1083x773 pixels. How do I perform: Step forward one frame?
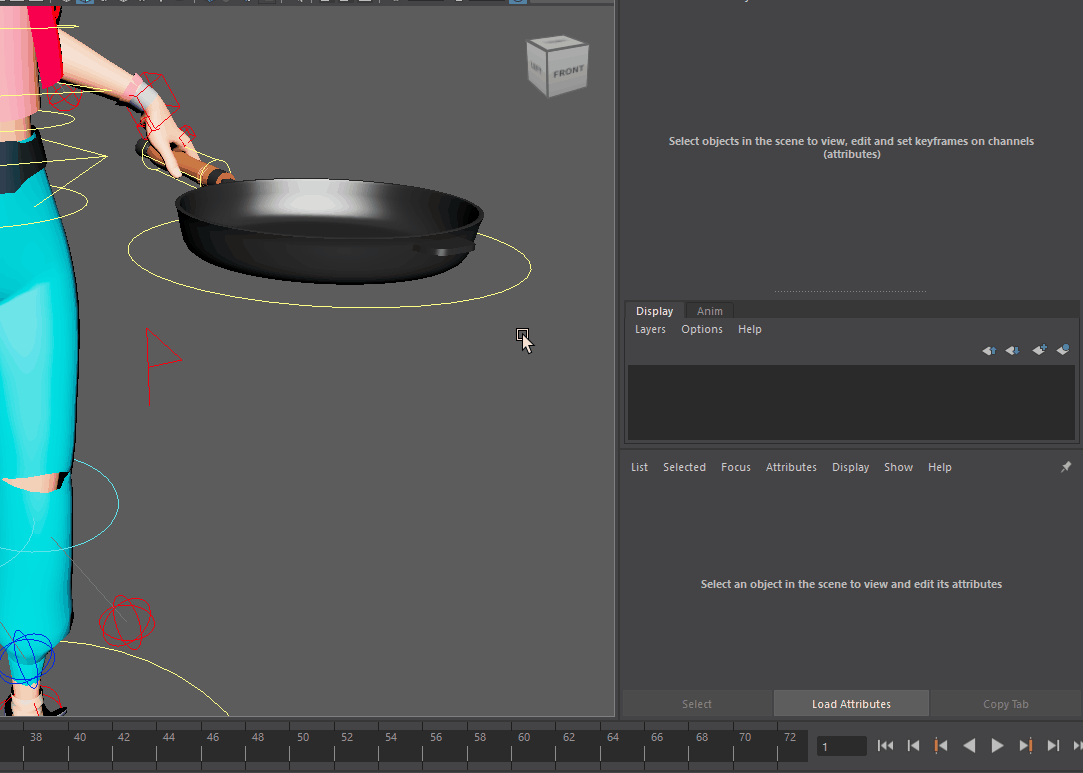pos(1053,745)
